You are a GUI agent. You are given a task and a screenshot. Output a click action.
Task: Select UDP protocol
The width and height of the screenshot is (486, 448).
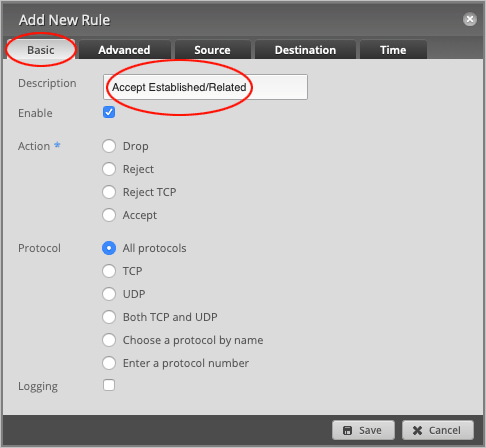click(x=109, y=294)
